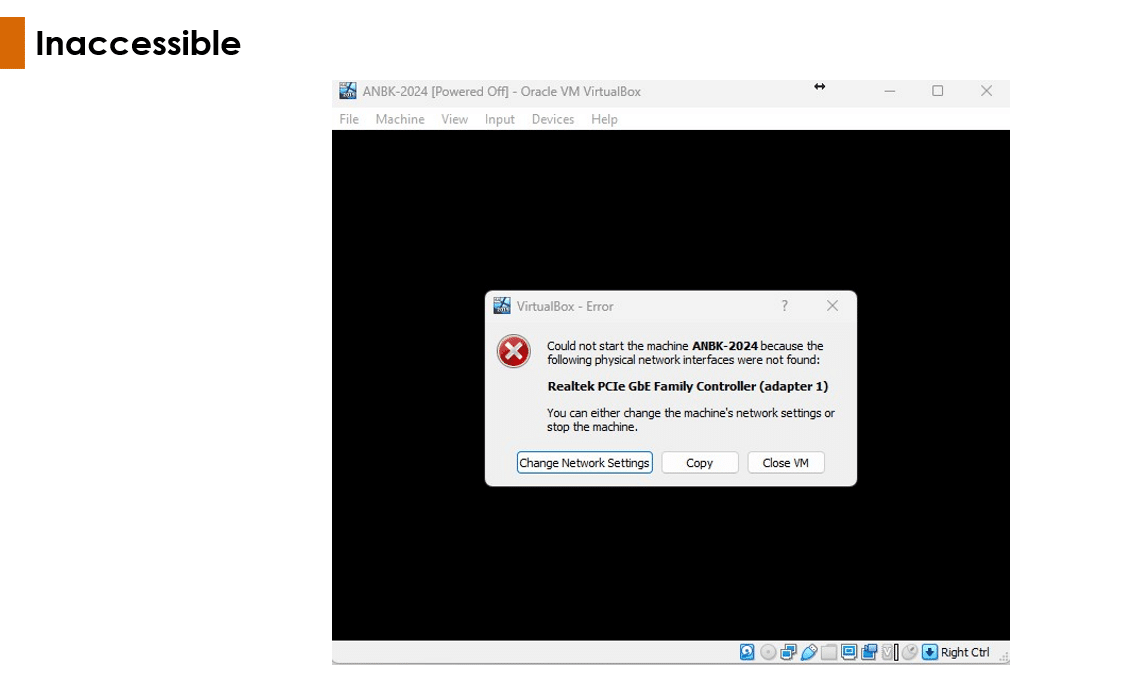Click the recording status bar icon
Image resolution: width=1121 pixels, height=690 pixels.
point(869,652)
